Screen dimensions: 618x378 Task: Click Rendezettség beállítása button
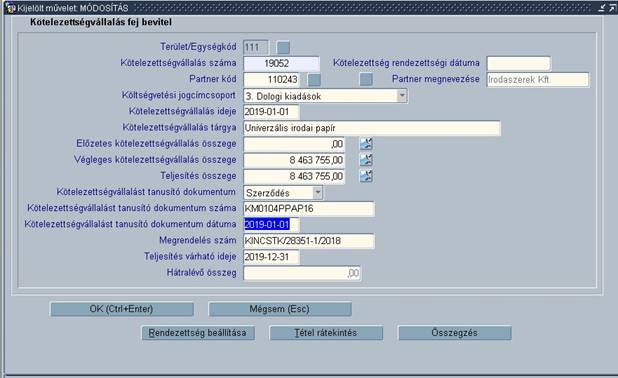click(198, 333)
